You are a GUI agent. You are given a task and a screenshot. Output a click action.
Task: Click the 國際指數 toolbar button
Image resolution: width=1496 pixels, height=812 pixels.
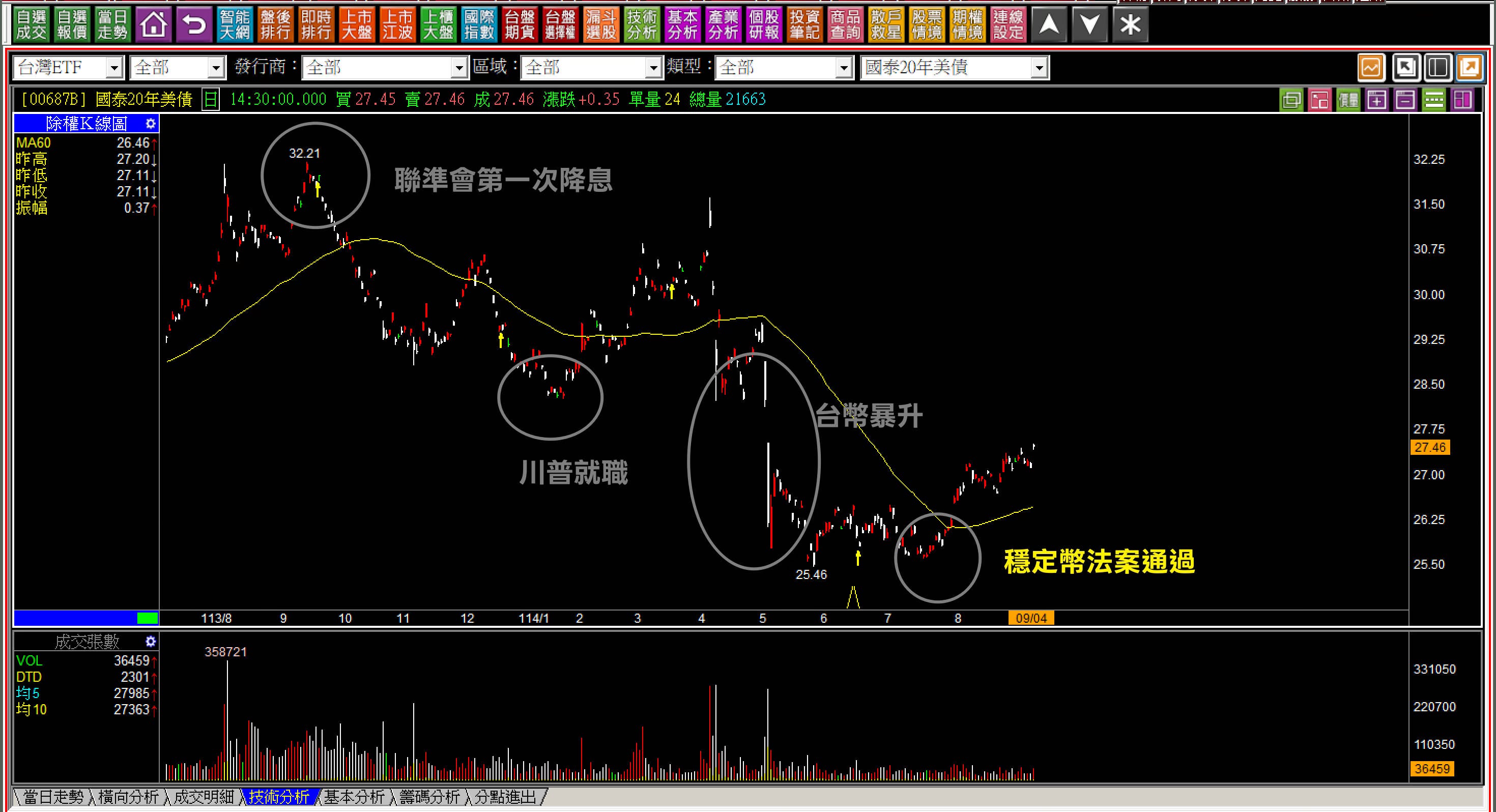pos(479,24)
